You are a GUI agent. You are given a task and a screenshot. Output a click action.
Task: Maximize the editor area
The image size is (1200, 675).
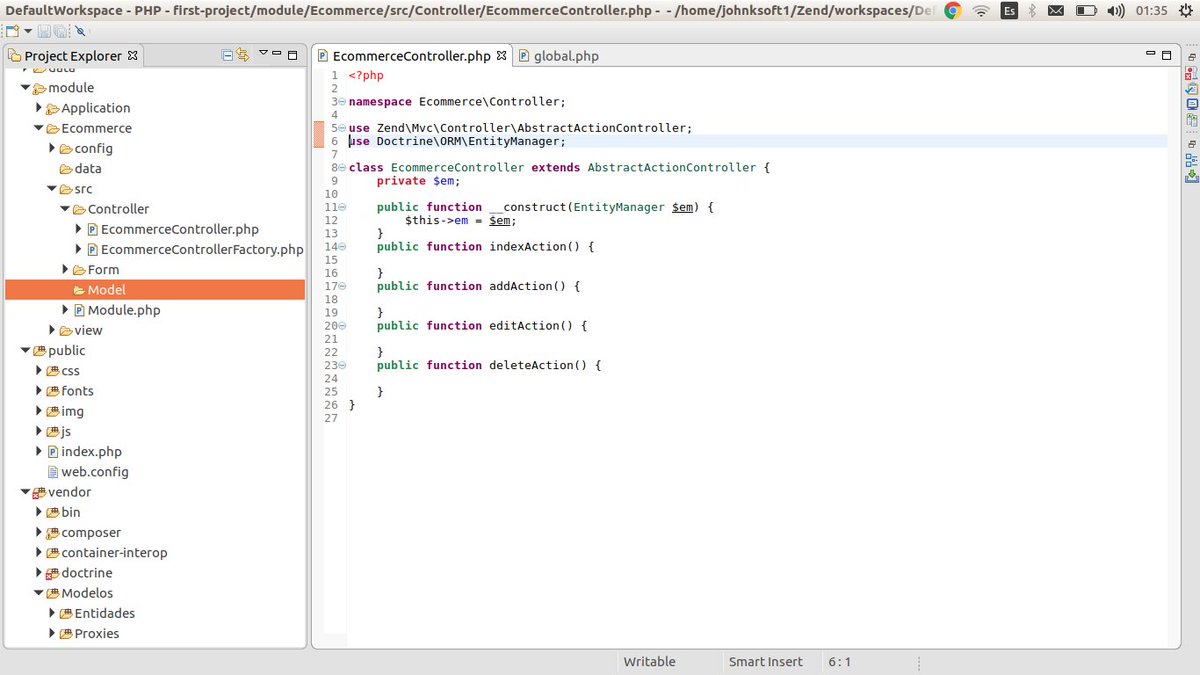pyautogui.click(x=1165, y=55)
